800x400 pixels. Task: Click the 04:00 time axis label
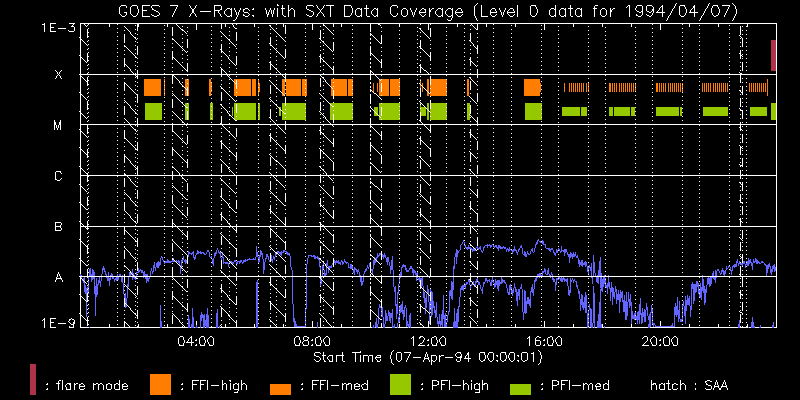point(195,342)
